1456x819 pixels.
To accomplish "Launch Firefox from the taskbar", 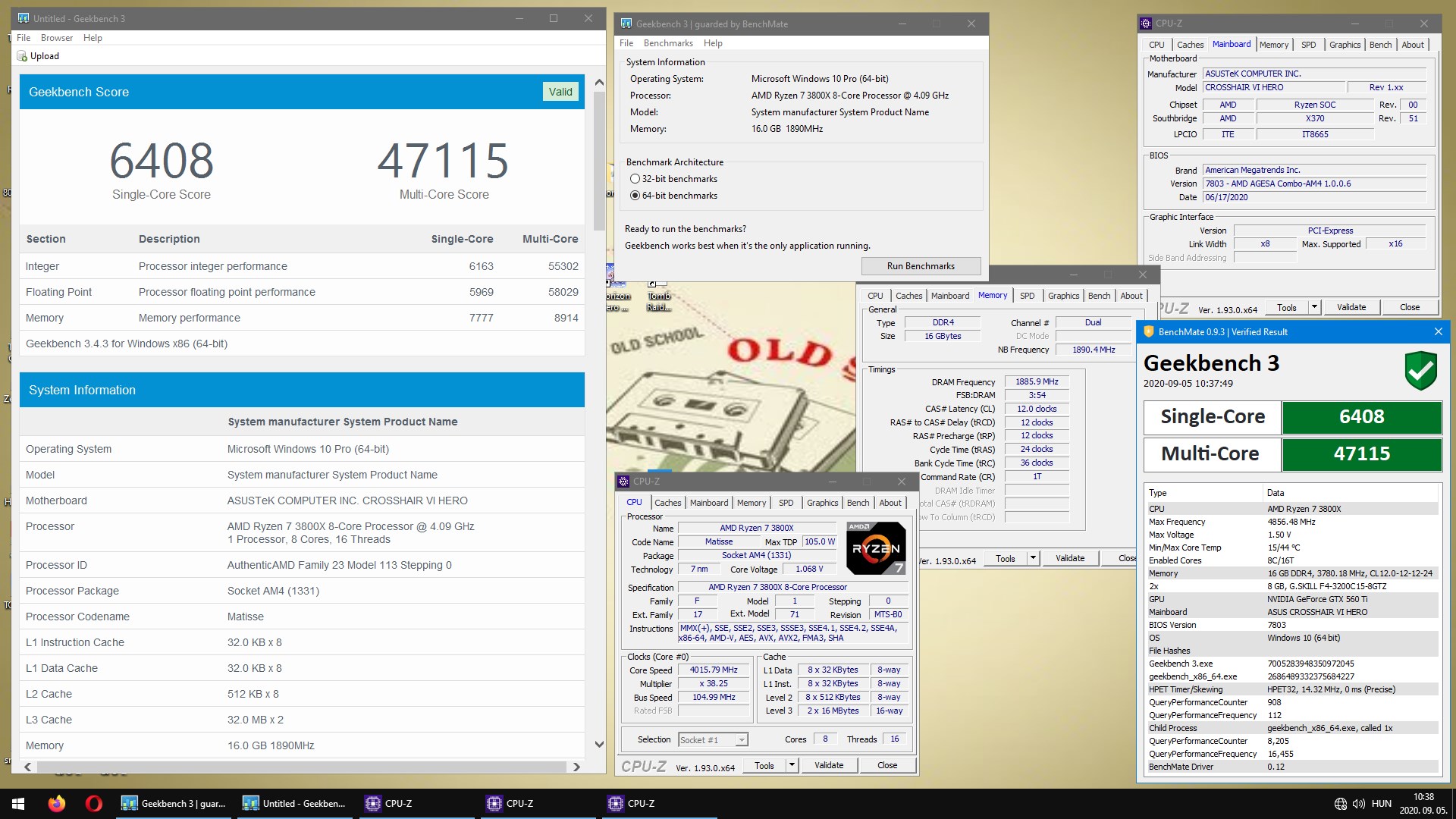I will pyautogui.click(x=57, y=804).
